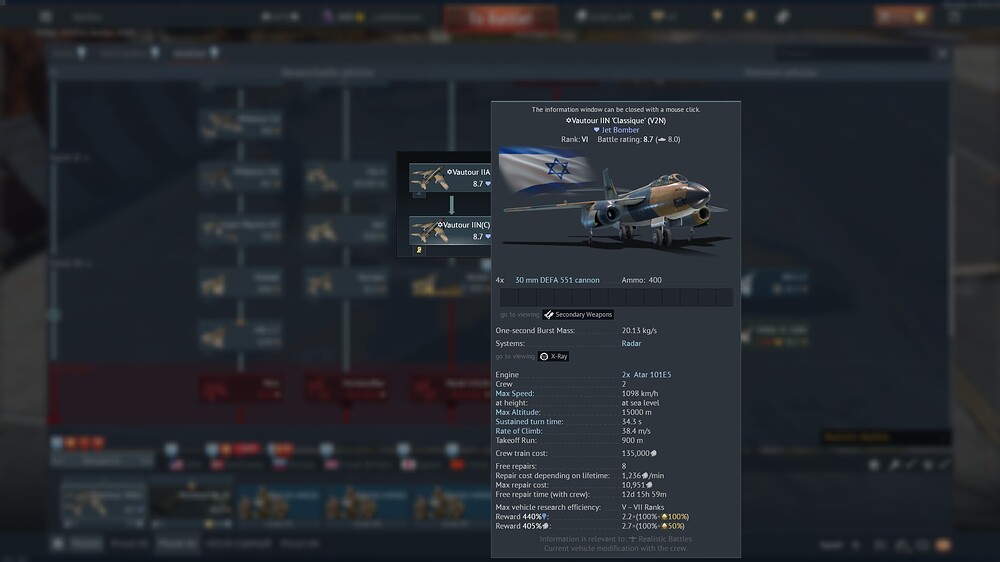The image size is (1000, 562).
Task: Click the research tree search field
Action: coord(851,54)
